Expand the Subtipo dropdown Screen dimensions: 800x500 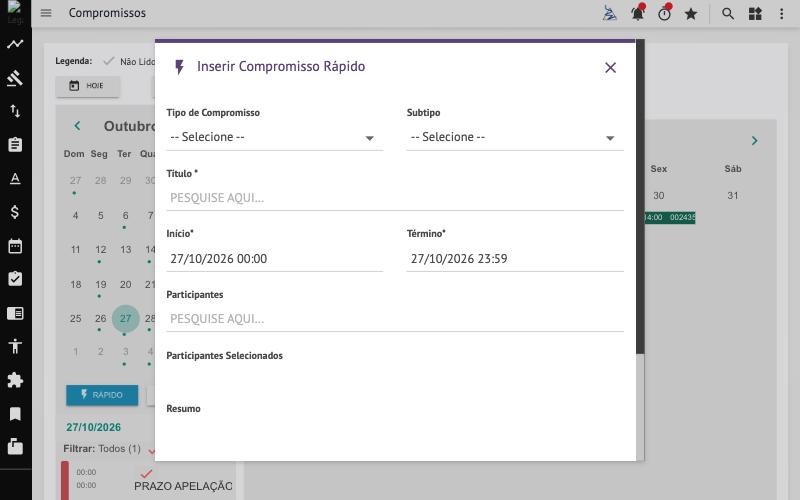(515, 137)
